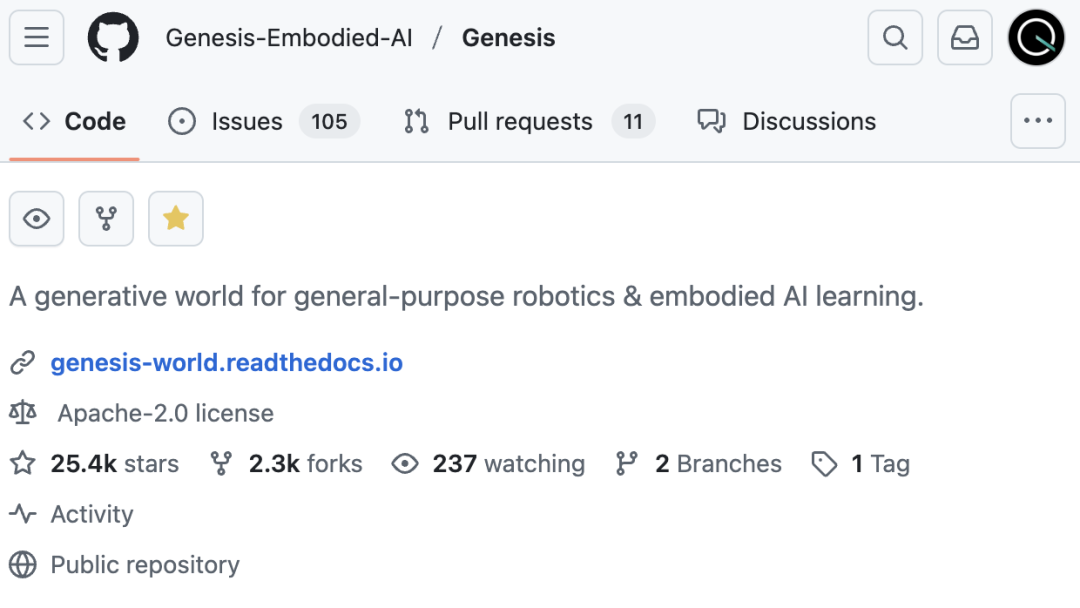Go to GitHub home via Octocat logo
The image size is (1080, 608).
pos(113,37)
